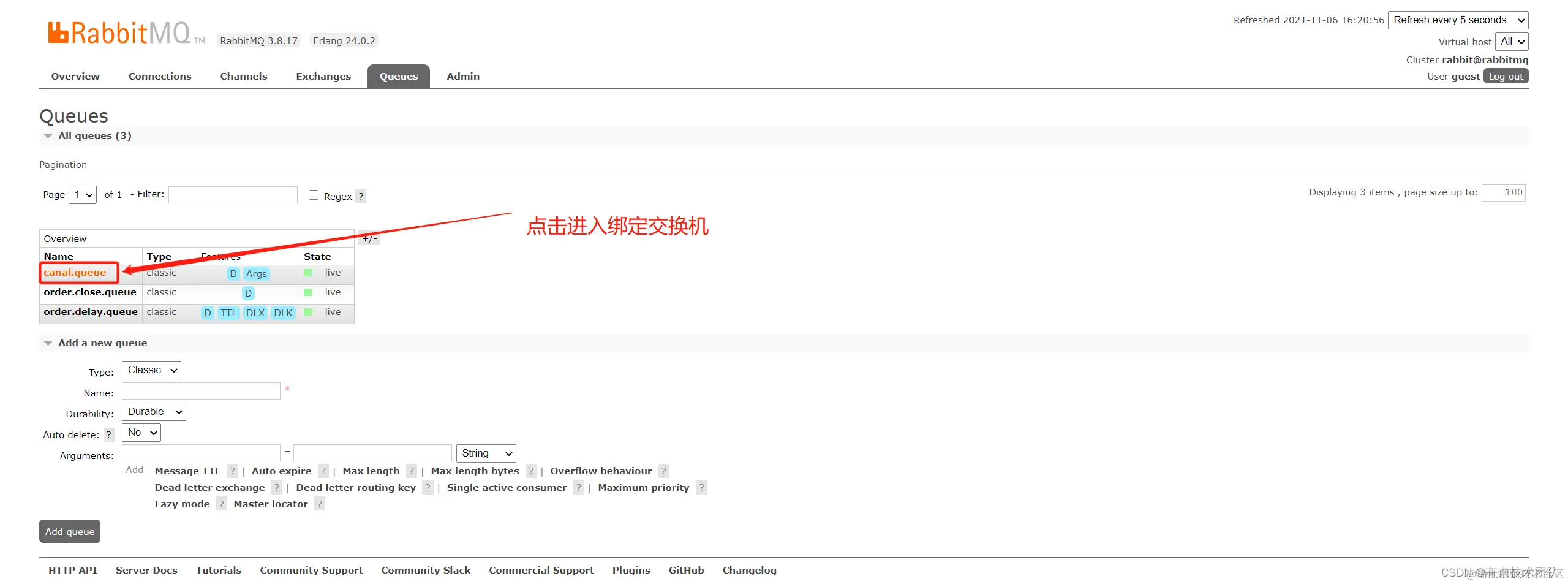The height and width of the screenshot is (584, 1568).
Task: Open the queue Type dropdown
Action: coord(151,370)
